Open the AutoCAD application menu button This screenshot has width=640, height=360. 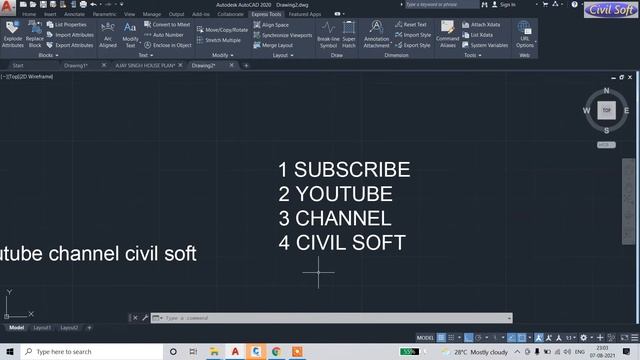[x=7, y=7]
